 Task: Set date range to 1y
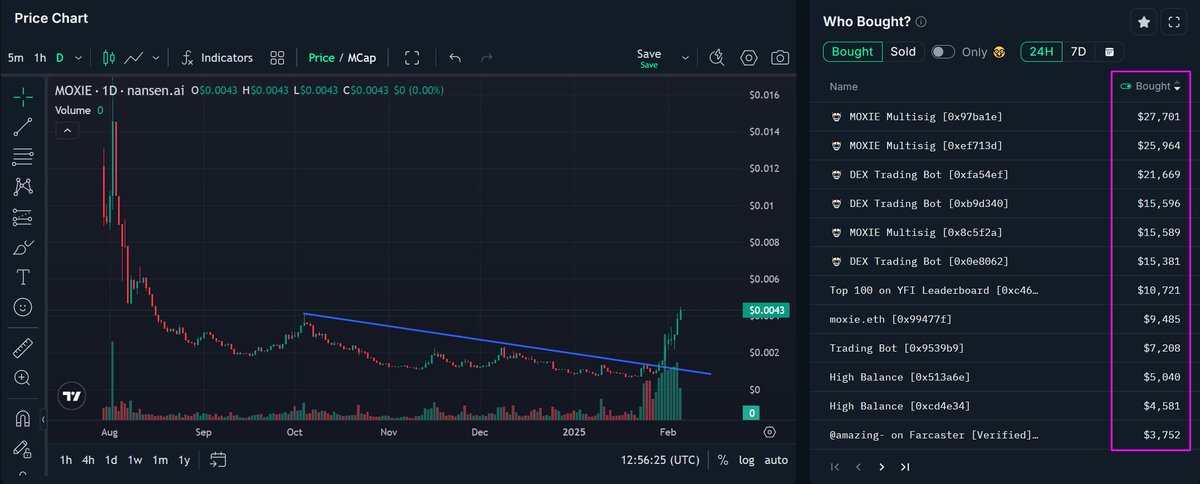(184, 460)
